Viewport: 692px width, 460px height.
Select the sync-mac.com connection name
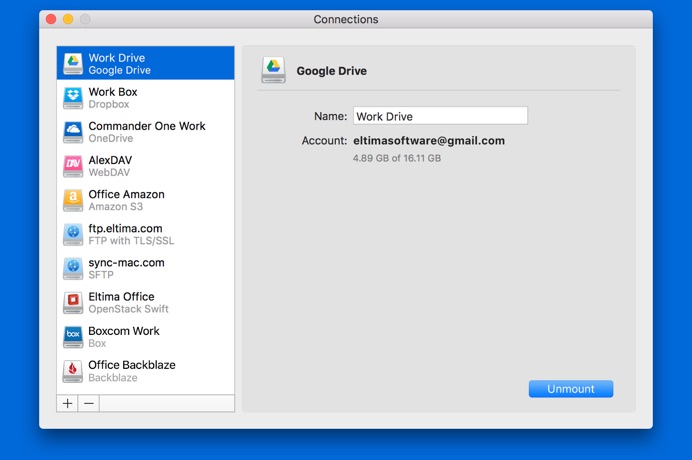126,263
